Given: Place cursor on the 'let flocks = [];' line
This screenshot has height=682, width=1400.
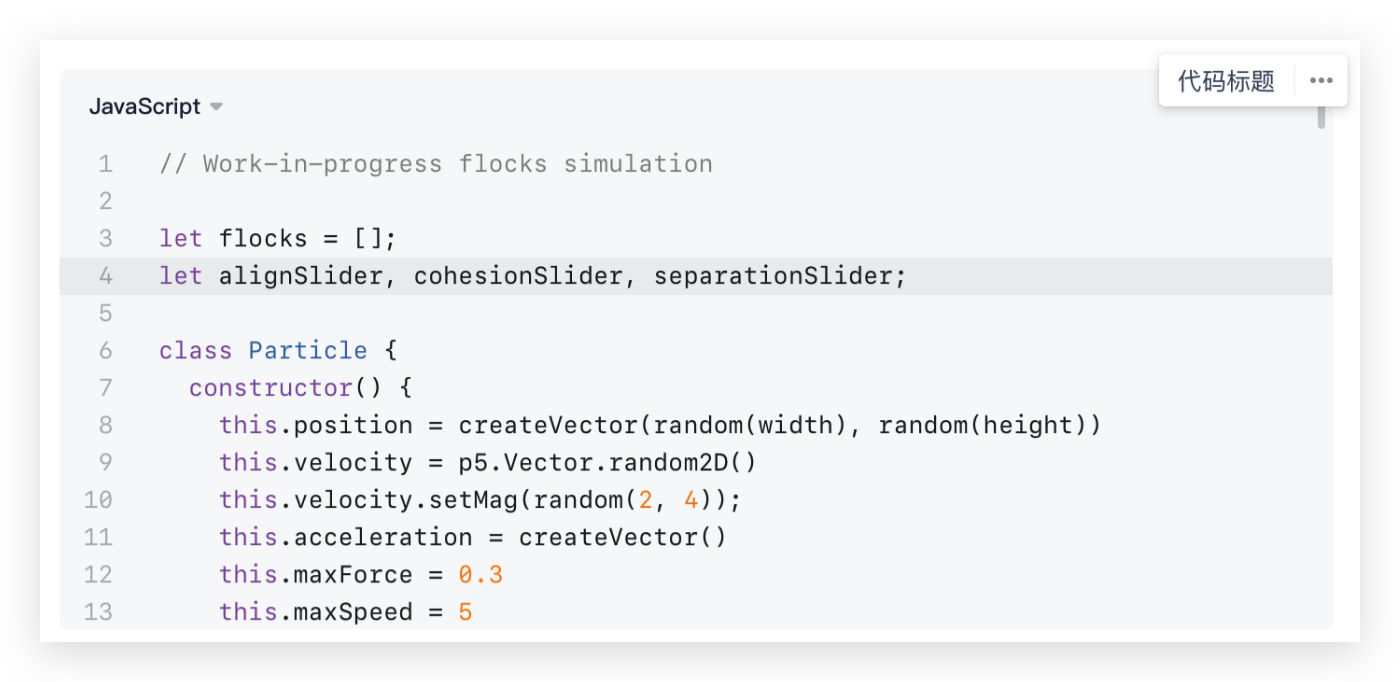Looking at the screenshot, I should [x=278, y=239].
